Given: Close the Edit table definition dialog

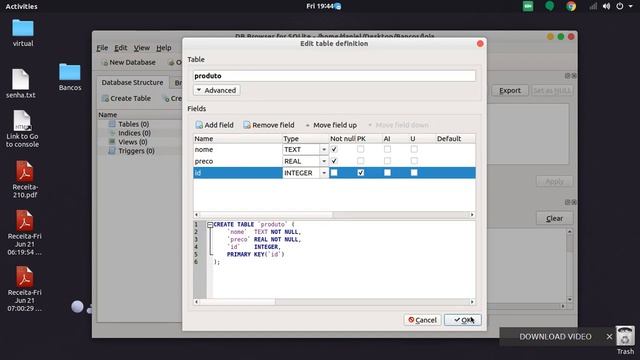Looking at the screenshot, I should [x=480, y=43].
